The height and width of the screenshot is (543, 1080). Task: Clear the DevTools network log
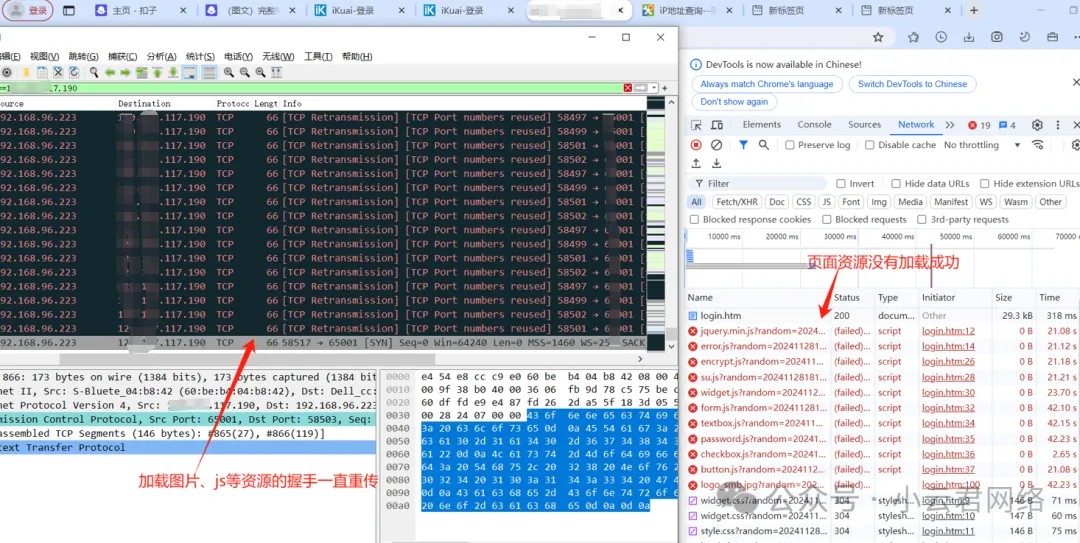(716, 145)
